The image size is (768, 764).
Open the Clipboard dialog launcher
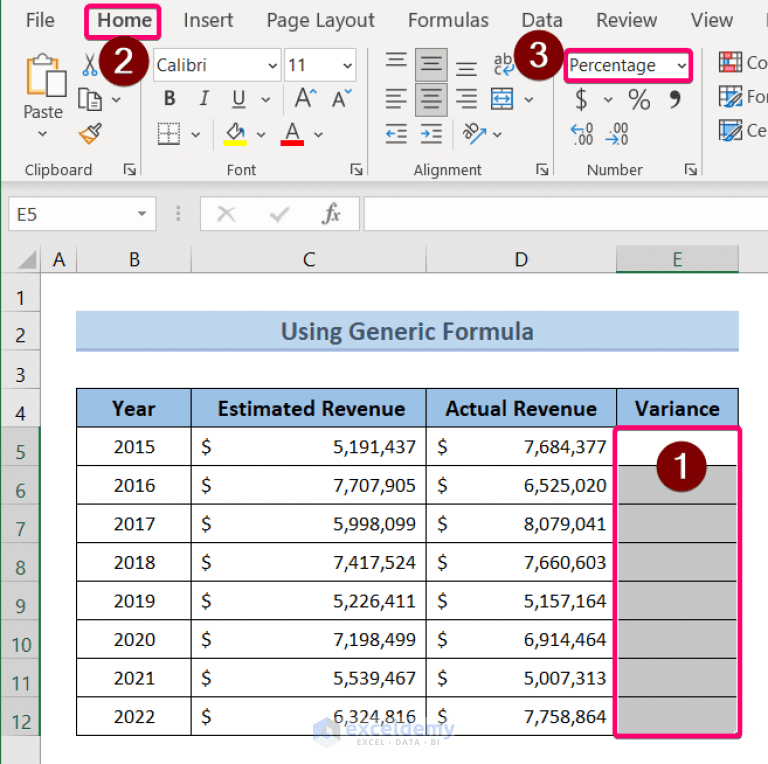[130, 169]
